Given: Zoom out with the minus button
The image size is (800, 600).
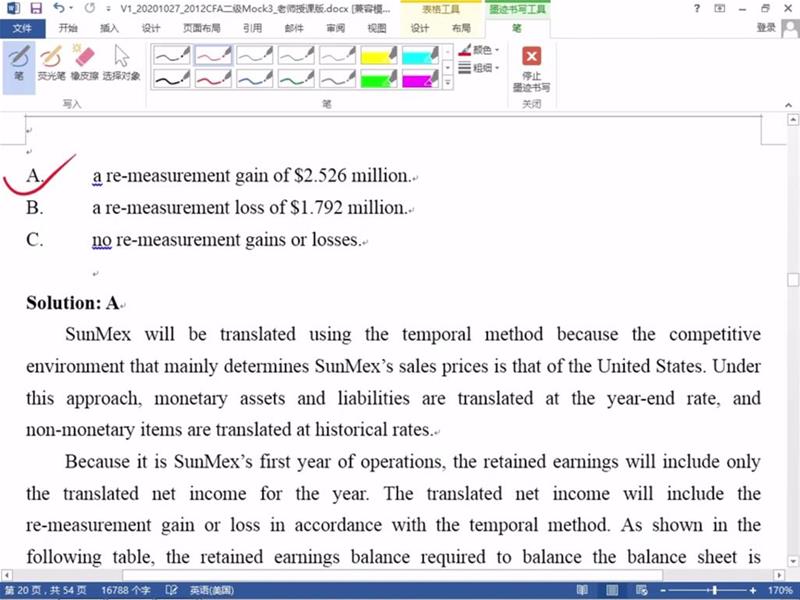Looking at the screenshot, I should [663, 590].
